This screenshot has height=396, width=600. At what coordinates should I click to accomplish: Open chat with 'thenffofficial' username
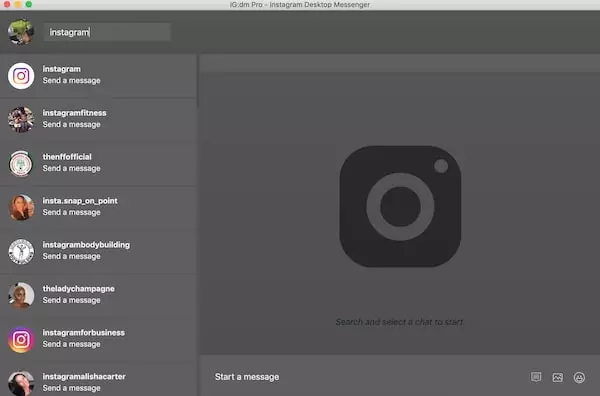(67, 157)
